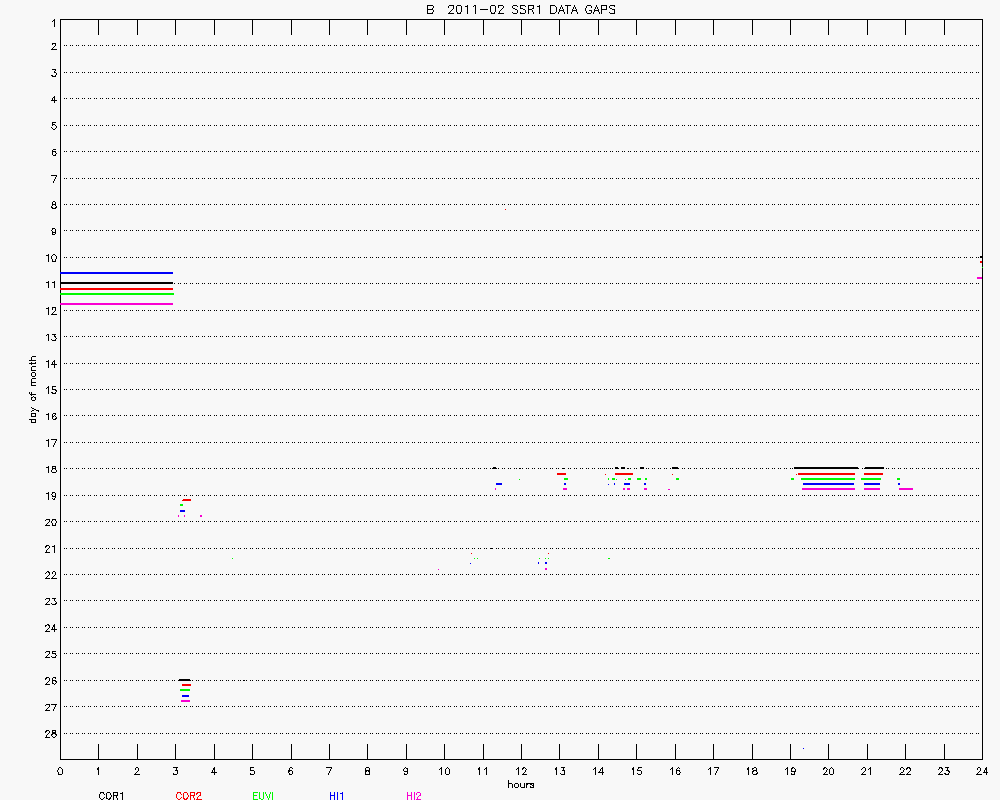Screen dimensions: 1000x800
Task: Select the red COR2 legend label
Action: pos(188,796)
